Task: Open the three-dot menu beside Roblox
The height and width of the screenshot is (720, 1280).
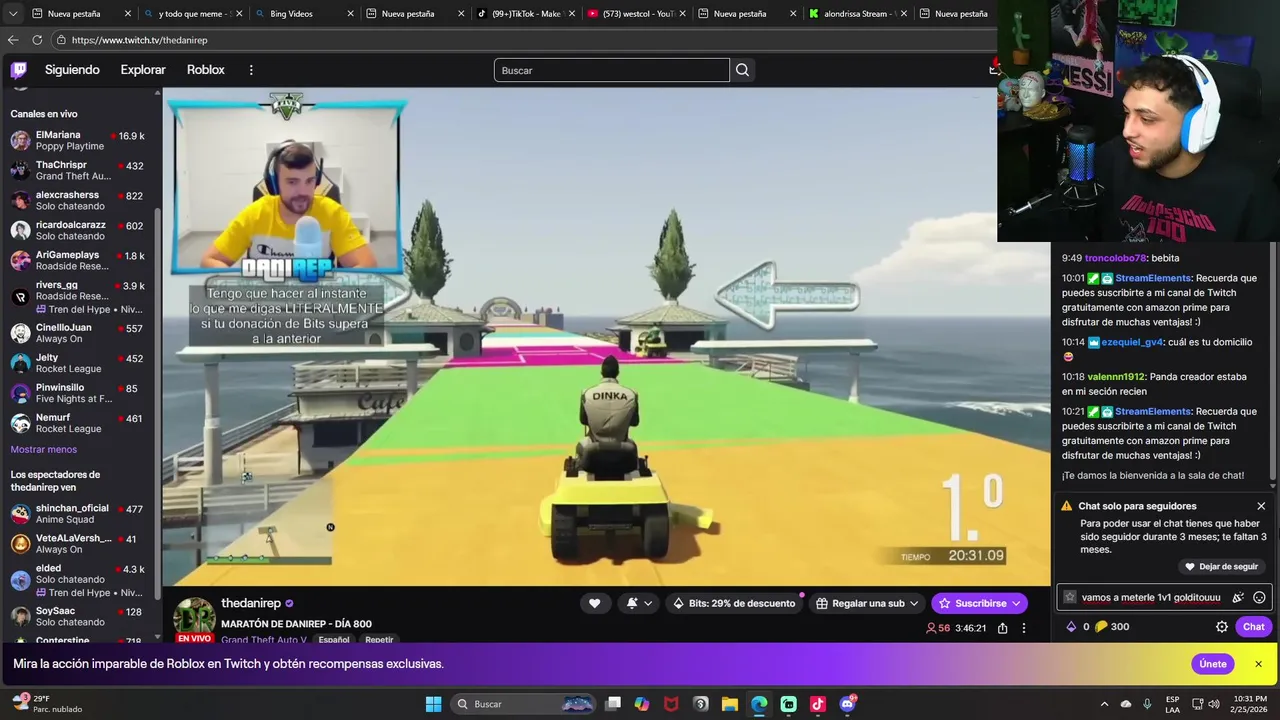Action: (251, 70)
